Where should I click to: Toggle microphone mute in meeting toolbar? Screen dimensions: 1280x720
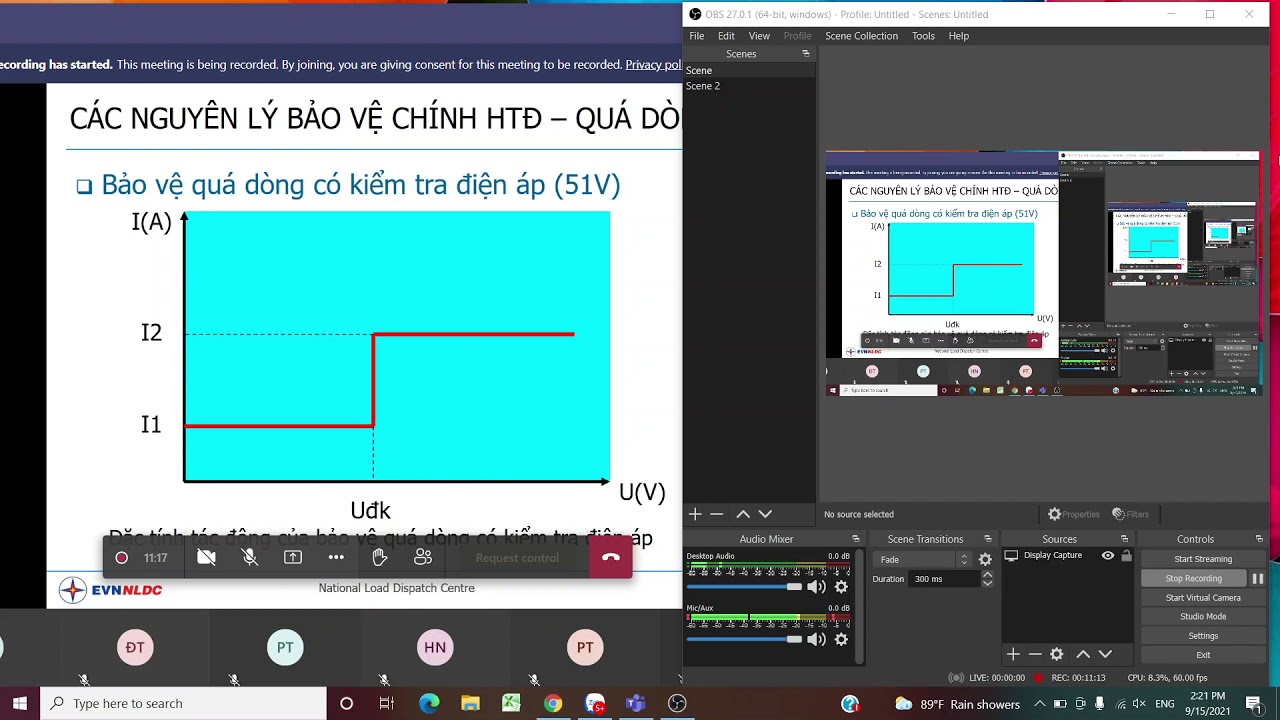point(250,557)
